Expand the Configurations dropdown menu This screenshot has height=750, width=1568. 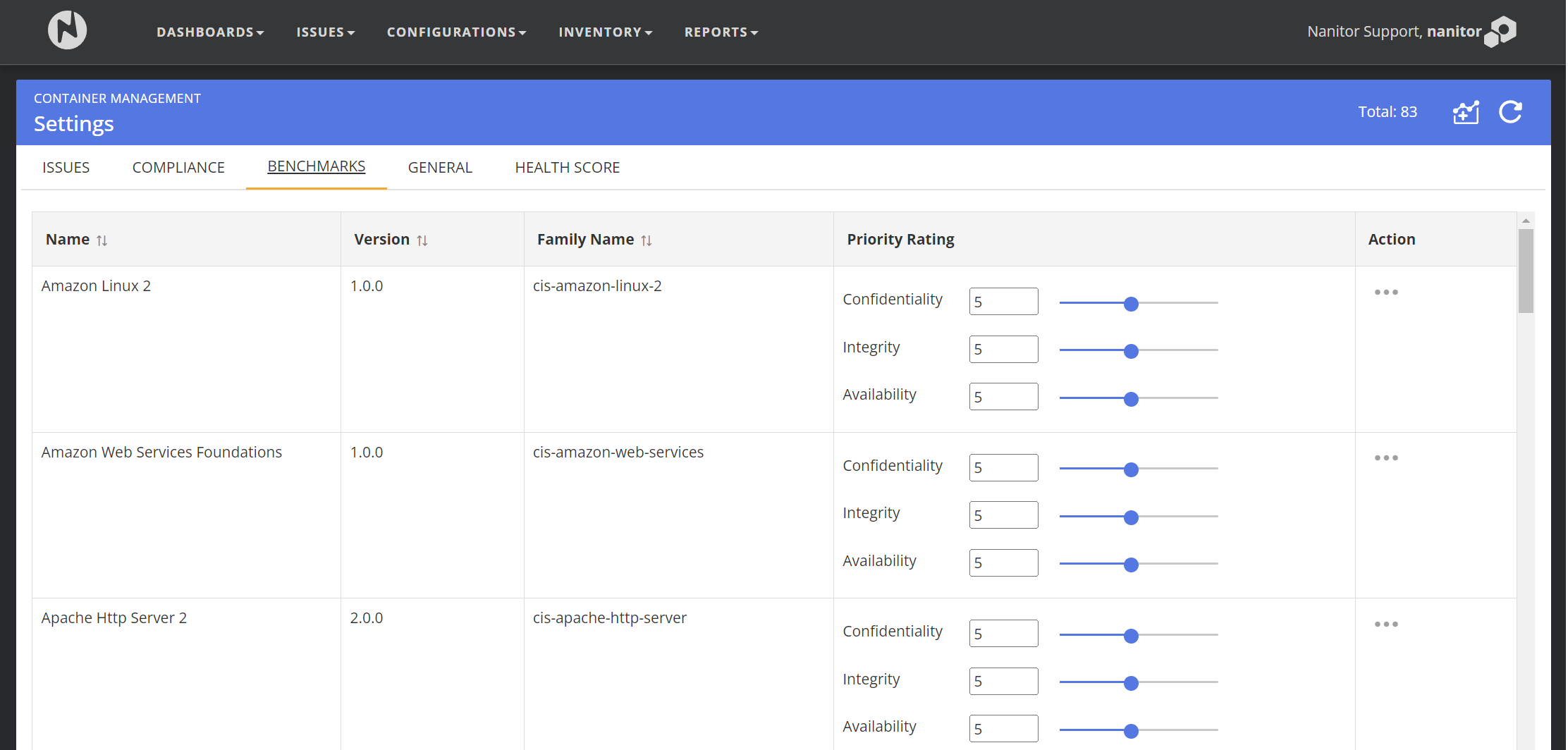pos(456,32)
